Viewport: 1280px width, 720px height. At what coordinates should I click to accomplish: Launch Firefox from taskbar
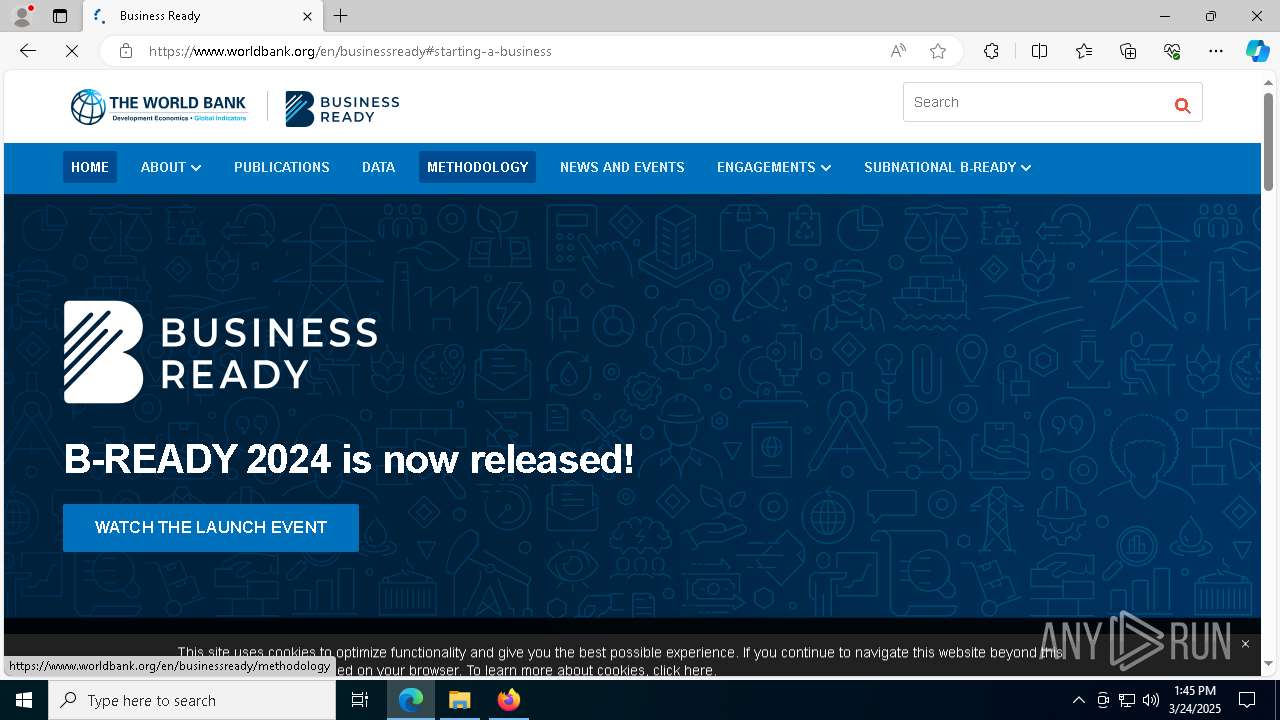click(x=509, y=700)
